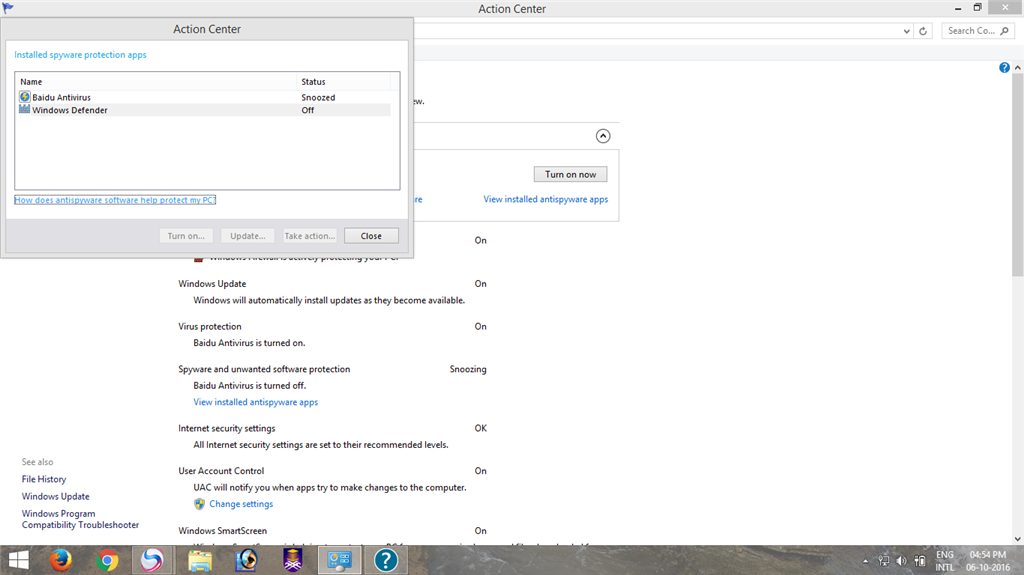This screenshot has width=1024, height=575.
Task: Click the 'Windows SmartScreen' heading
Action: coord(222,531)
